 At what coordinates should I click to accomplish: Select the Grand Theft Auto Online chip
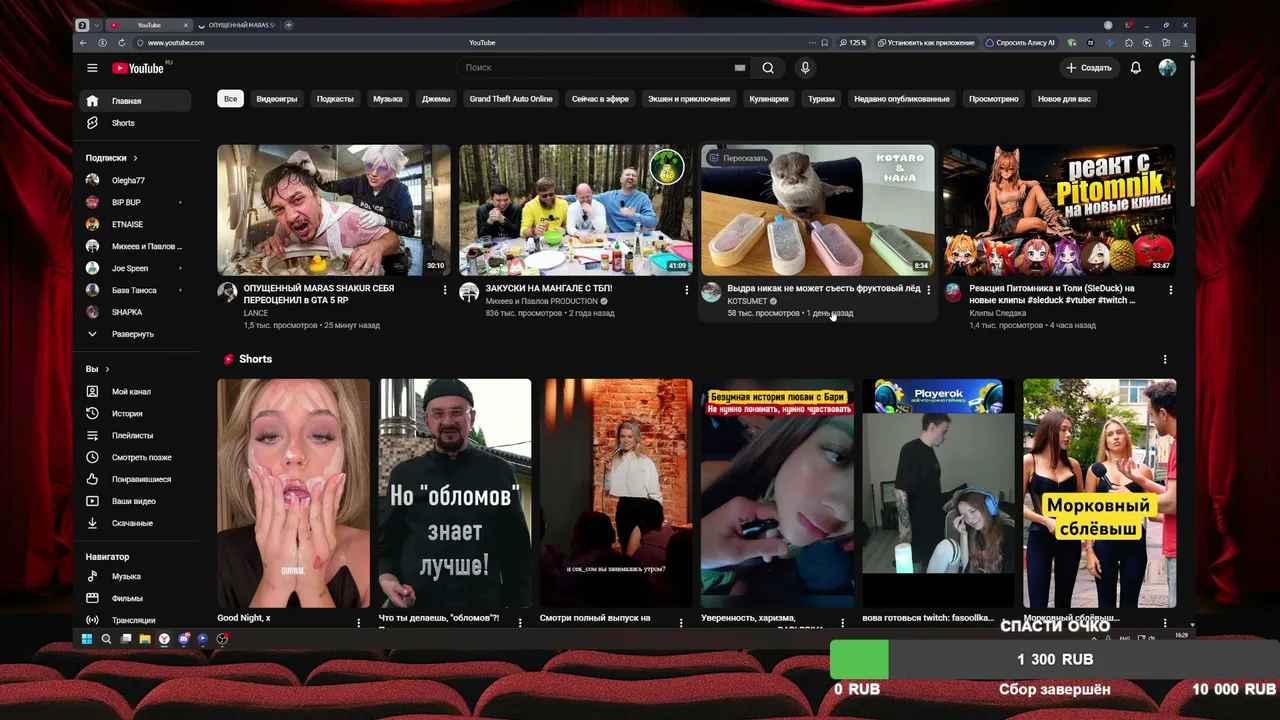(x=511, y=99)
